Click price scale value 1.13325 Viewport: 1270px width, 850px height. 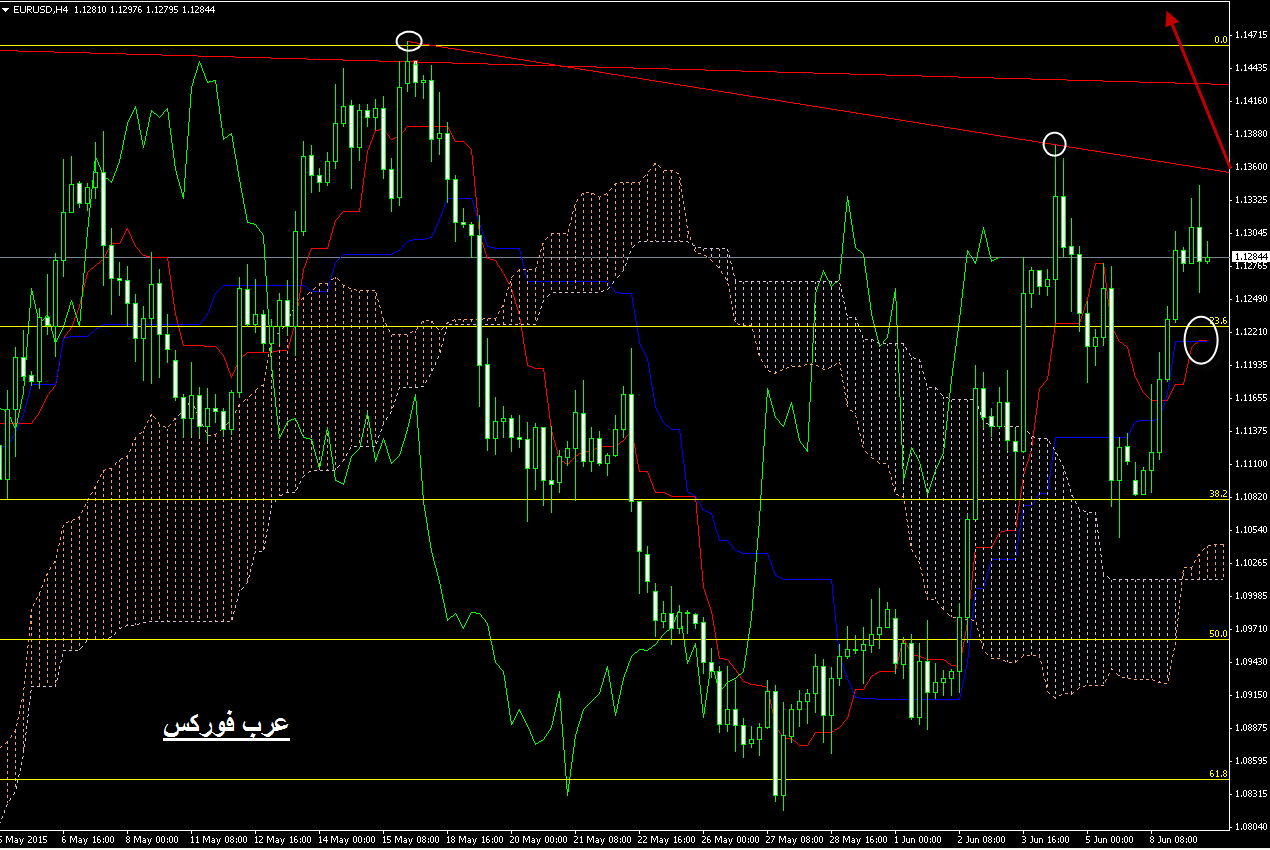(x=1250, y=200)
